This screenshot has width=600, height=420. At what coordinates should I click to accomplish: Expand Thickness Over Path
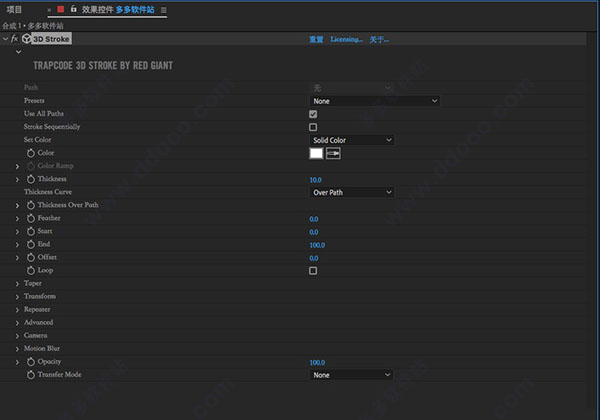click(17, 205)
